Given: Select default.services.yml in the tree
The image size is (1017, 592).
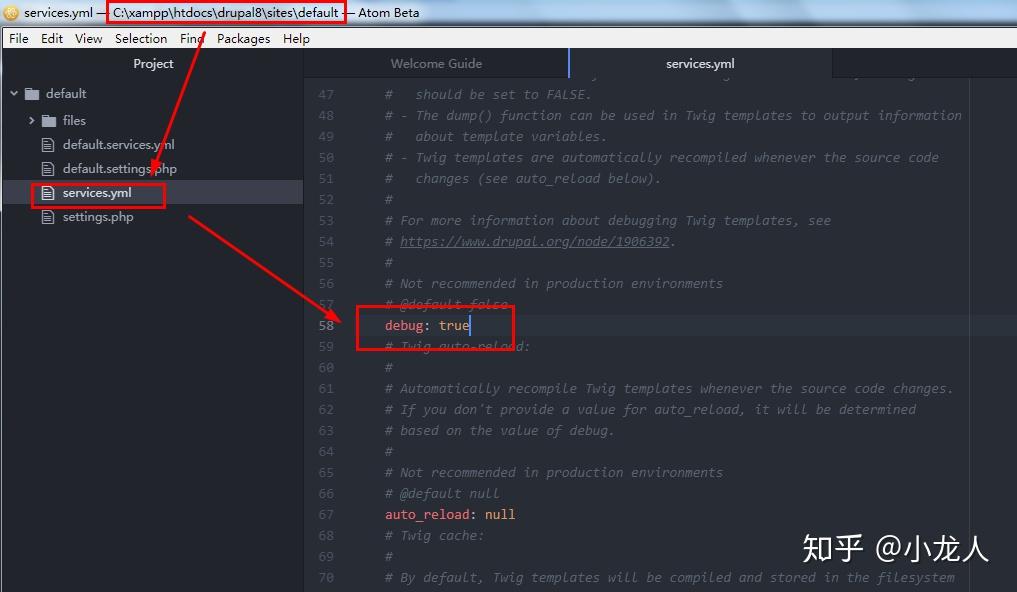Looking at the screenshot, I should click(x=119, y=145).
